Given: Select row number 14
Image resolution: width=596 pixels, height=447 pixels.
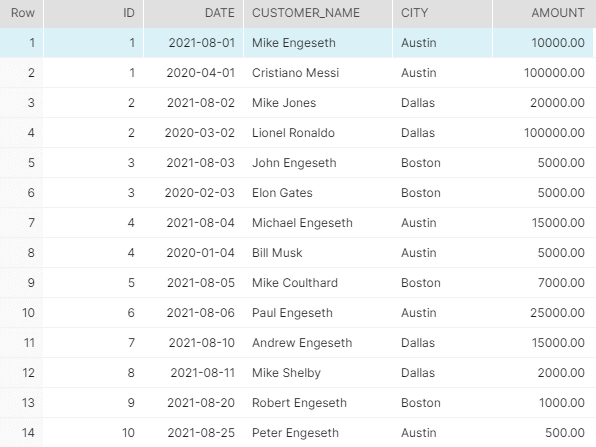Looking at the screenshot, I should [22, 433].
